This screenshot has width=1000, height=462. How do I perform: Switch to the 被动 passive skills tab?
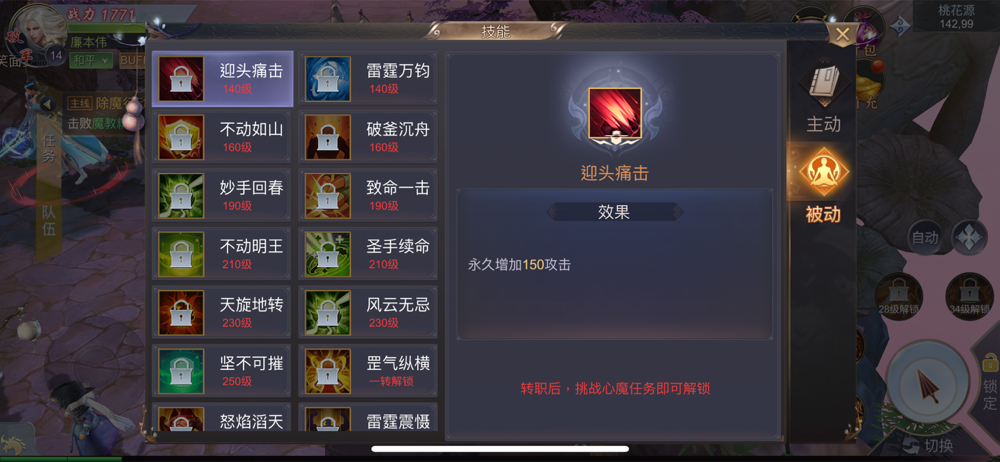pyautogui.click(x=823, y=185)
